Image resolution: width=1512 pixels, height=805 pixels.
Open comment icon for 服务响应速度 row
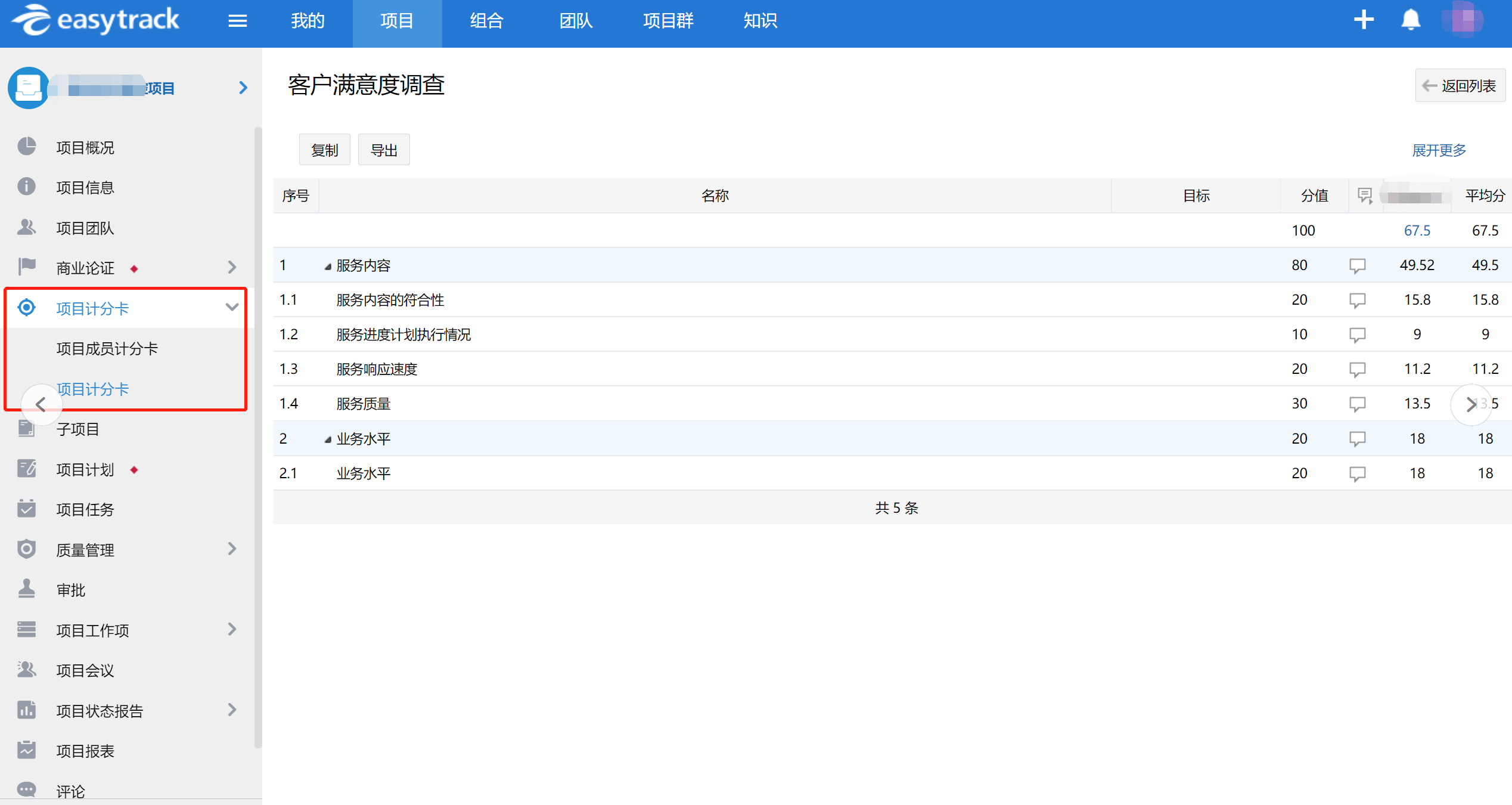[x=1357, y=370]
